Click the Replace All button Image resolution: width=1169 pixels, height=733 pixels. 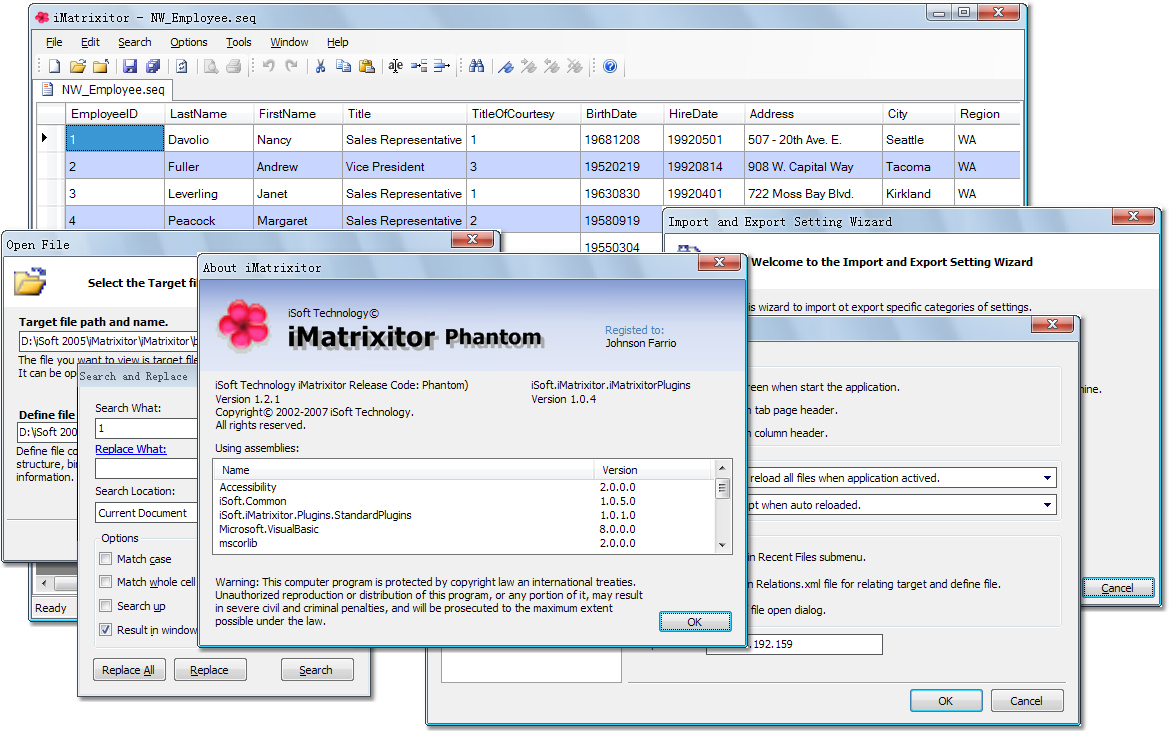pyautogui.click(x=128, y=670)
